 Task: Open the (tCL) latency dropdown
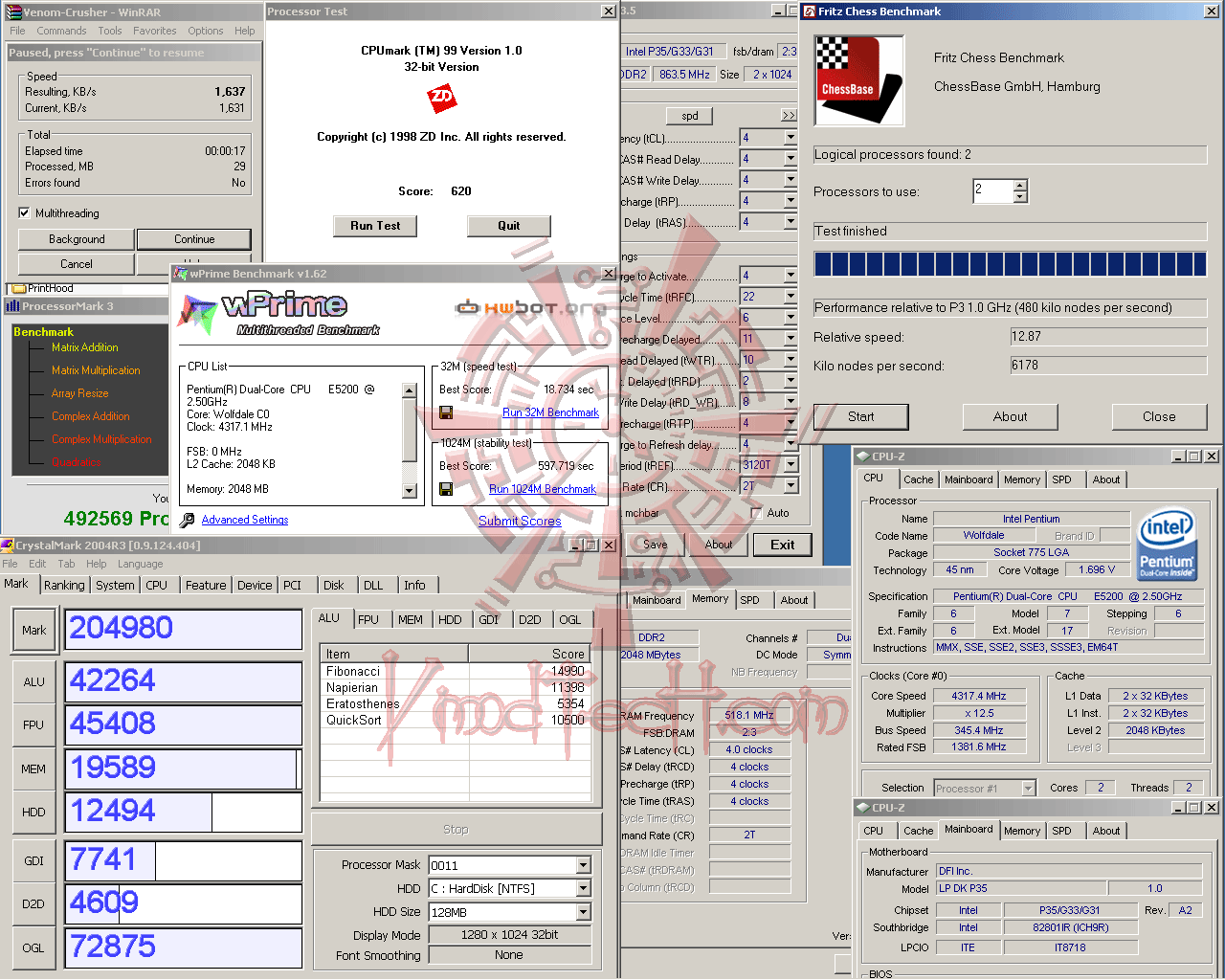coord(791,138)
